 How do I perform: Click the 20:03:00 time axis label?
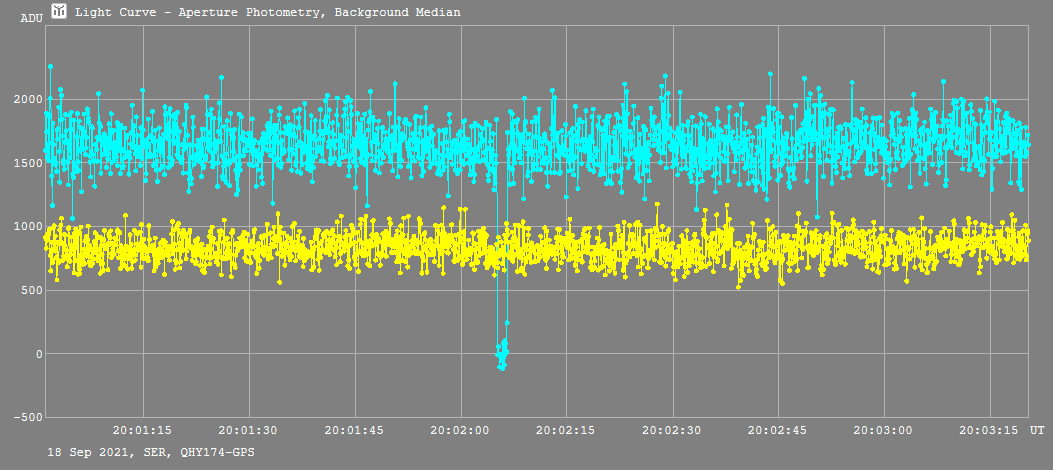(x=885, y=430)
